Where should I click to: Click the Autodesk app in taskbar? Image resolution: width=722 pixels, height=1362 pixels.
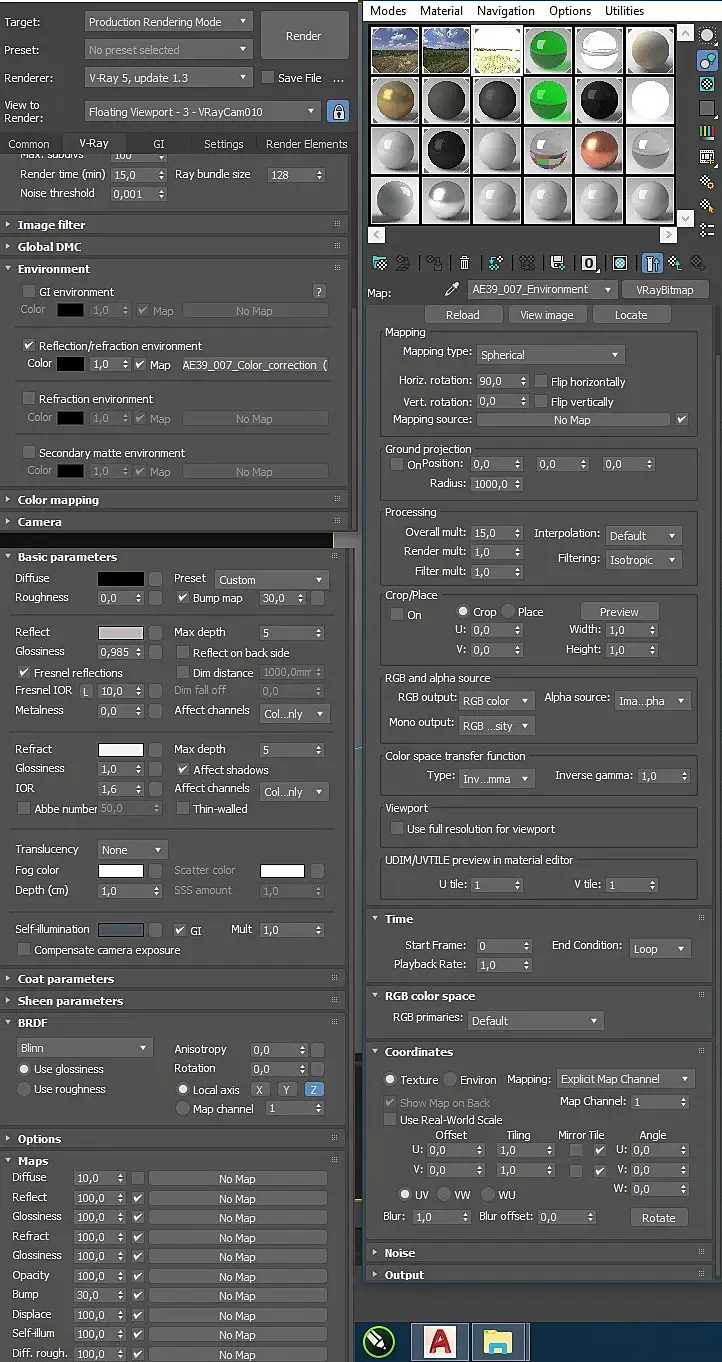coord(440,1342)
